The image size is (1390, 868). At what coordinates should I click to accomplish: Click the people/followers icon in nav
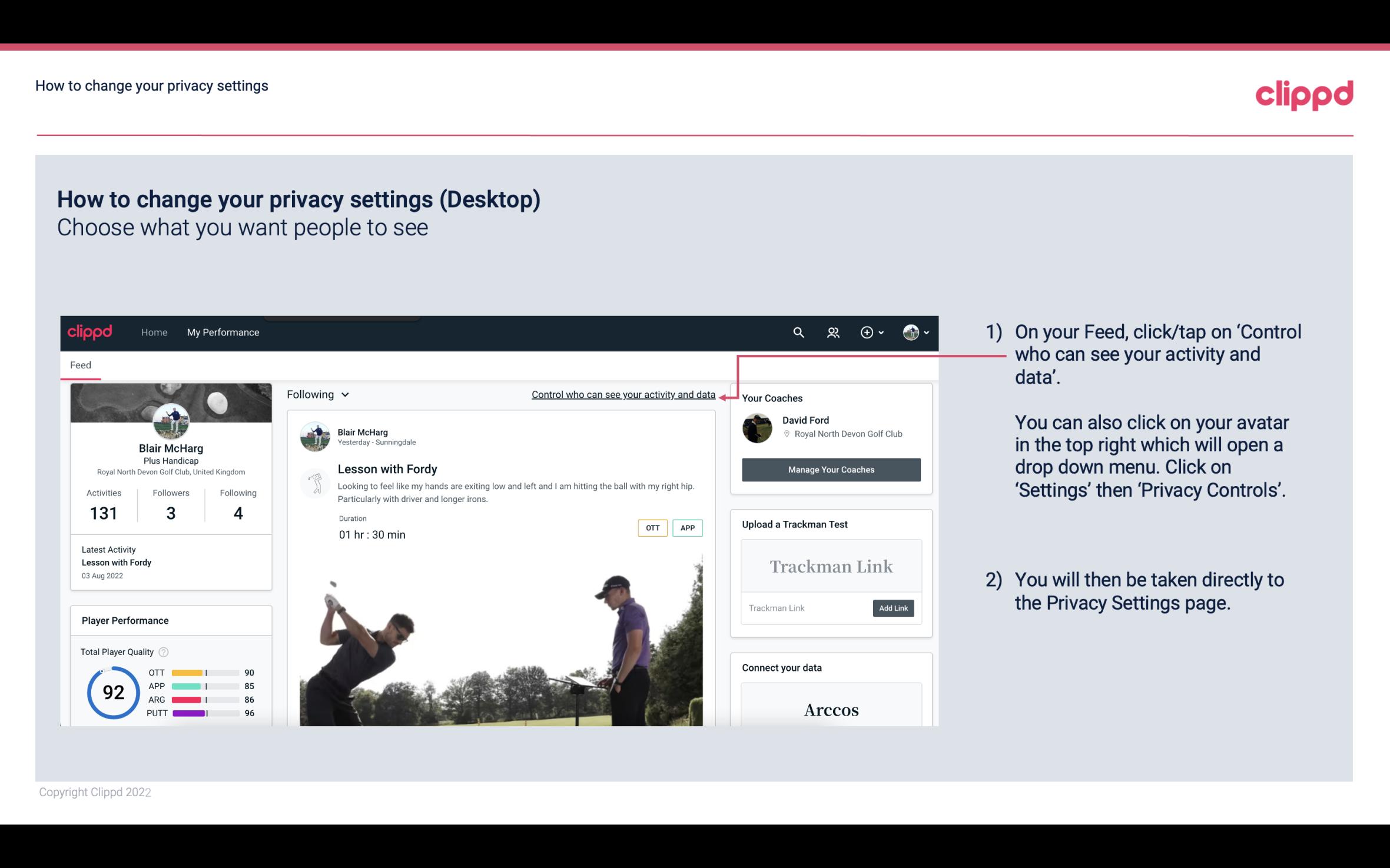(x=833, y=332)
